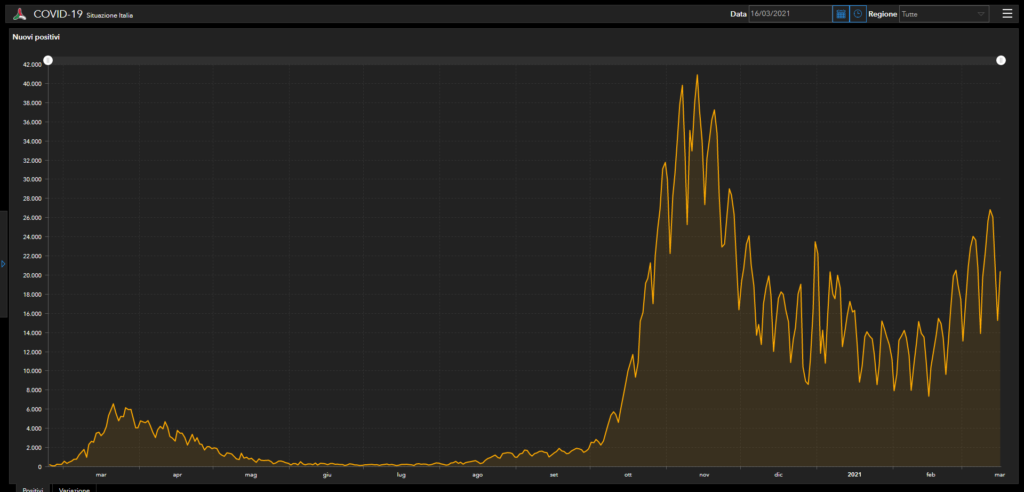Click the nov x-axis label
Screen dimensions: 1024x492
(x=704, y=475)
